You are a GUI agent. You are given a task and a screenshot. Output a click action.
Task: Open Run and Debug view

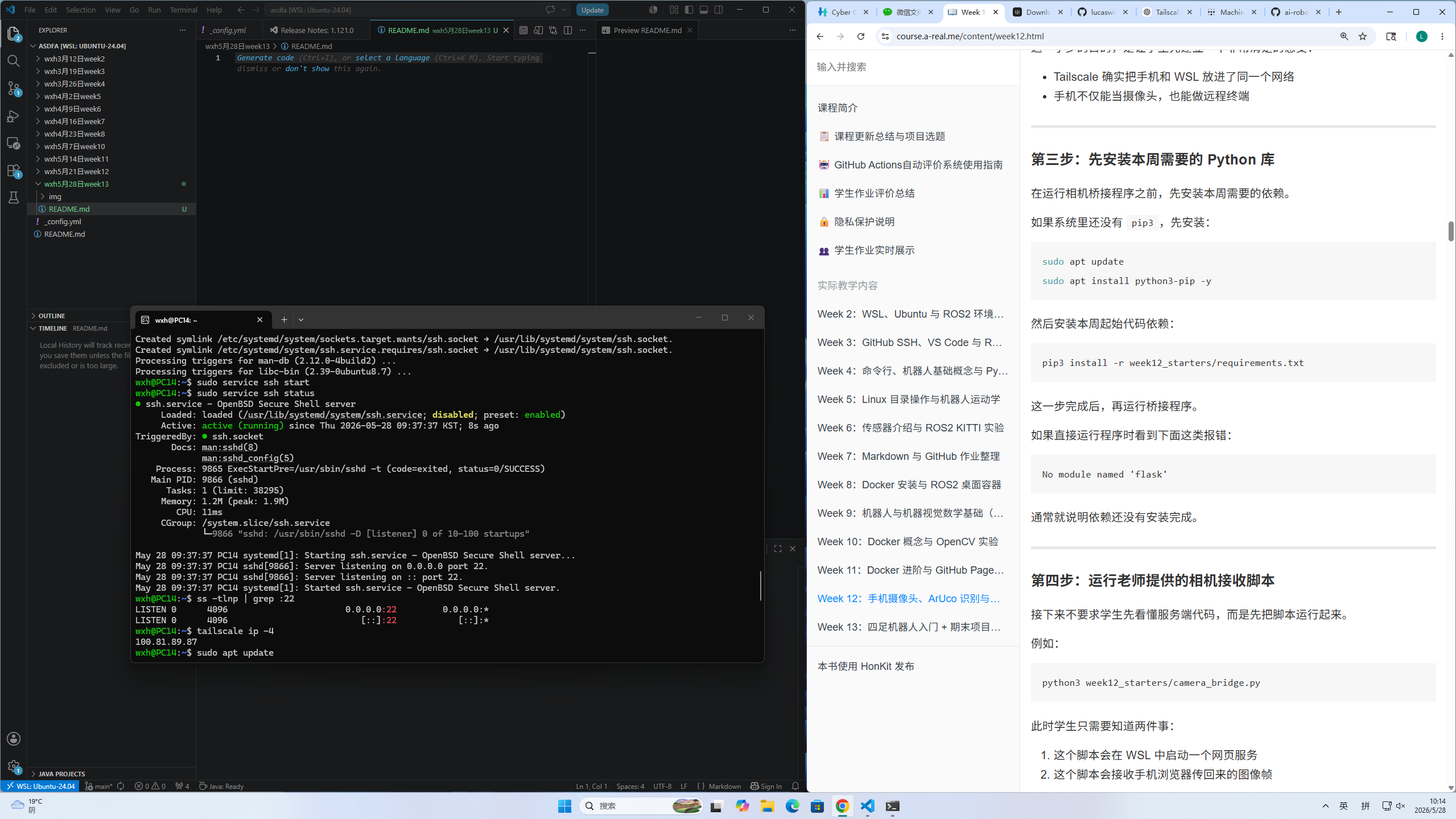click(14, 116)
